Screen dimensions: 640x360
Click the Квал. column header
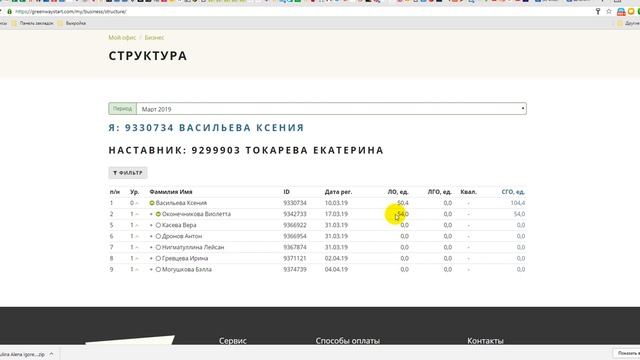[469, 191]
